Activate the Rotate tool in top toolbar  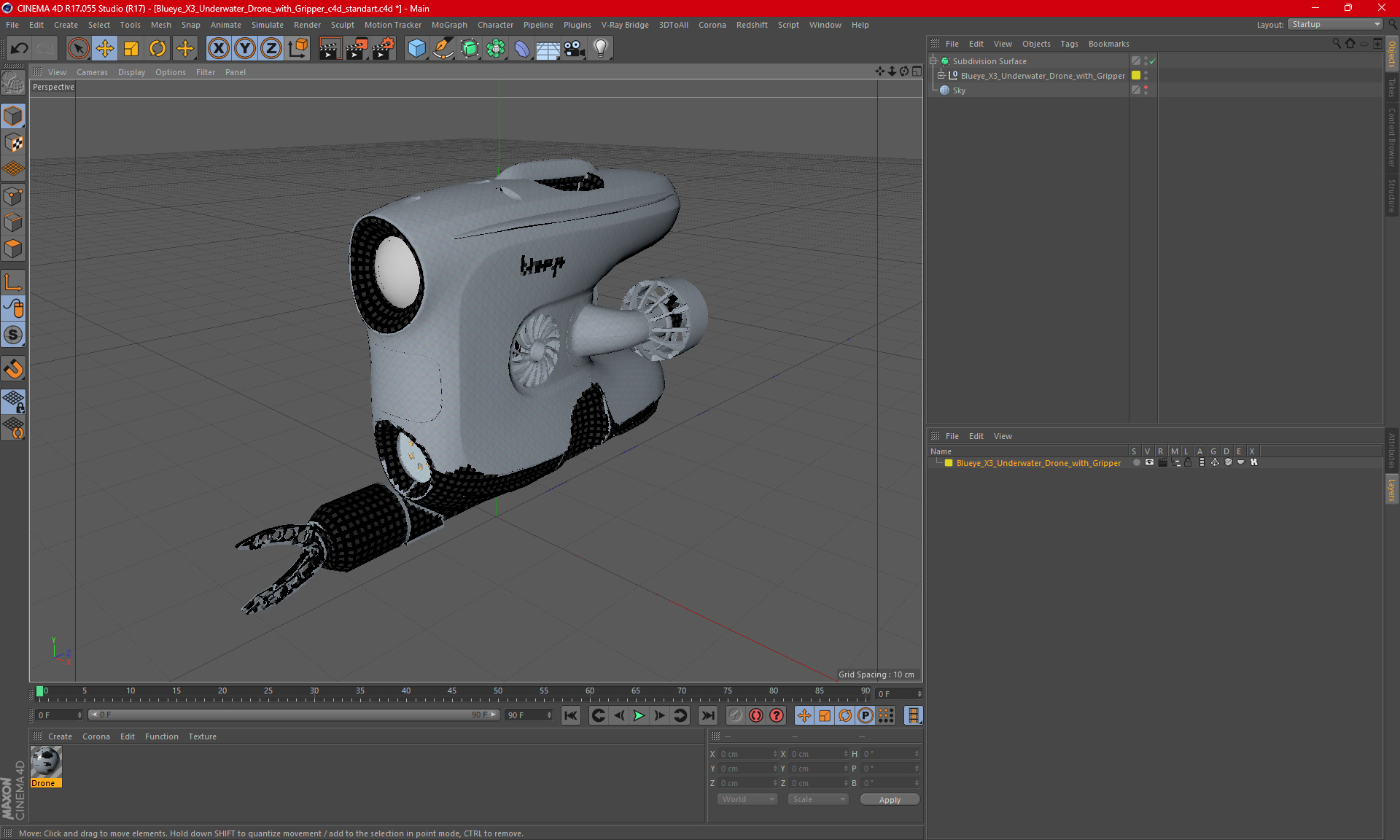[157, 49]
